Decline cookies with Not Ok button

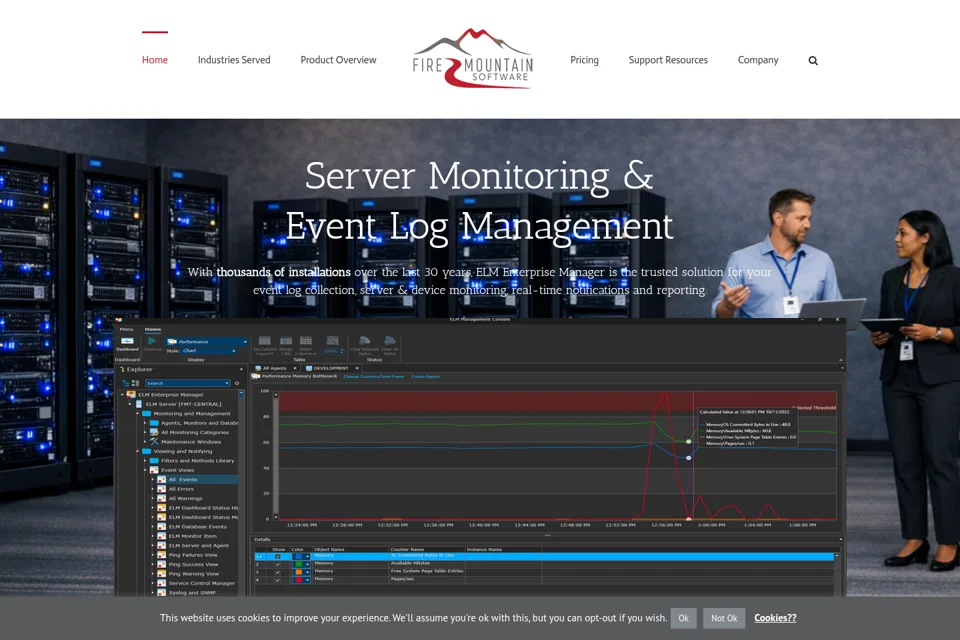point(724,619)
